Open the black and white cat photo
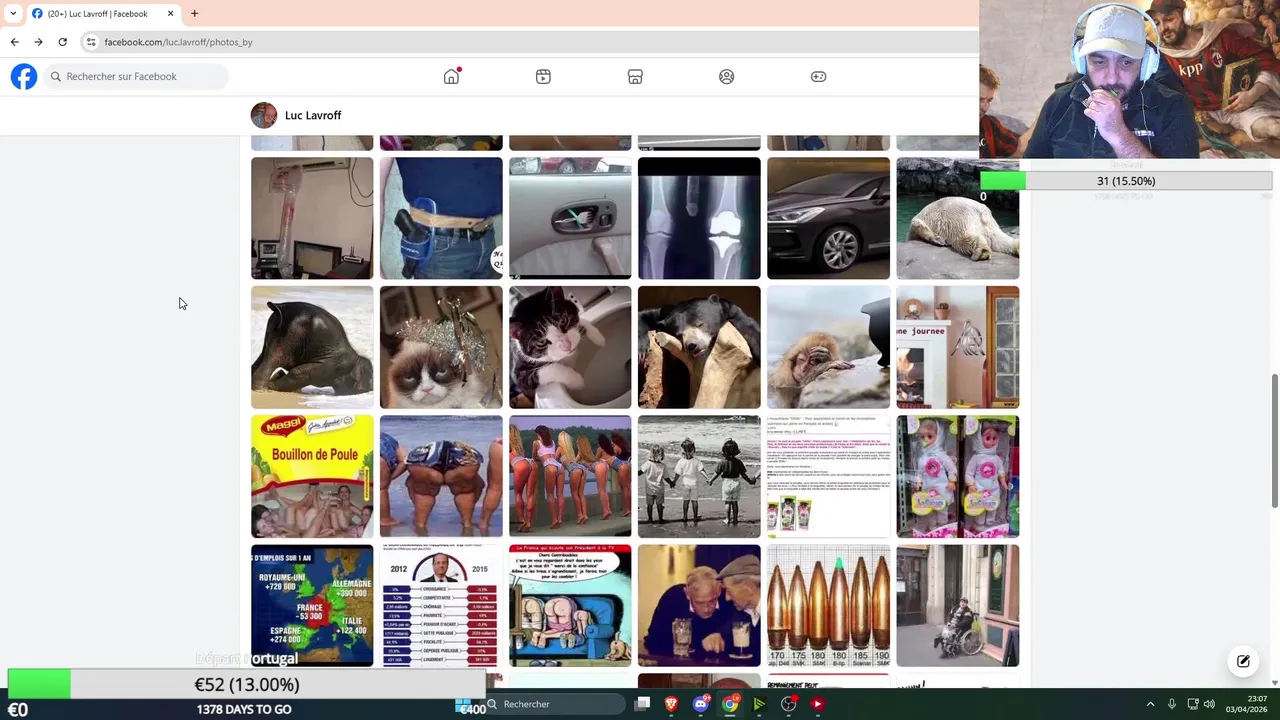The height and width of the screenshot is (720, 1280). [x=570, y=347]
